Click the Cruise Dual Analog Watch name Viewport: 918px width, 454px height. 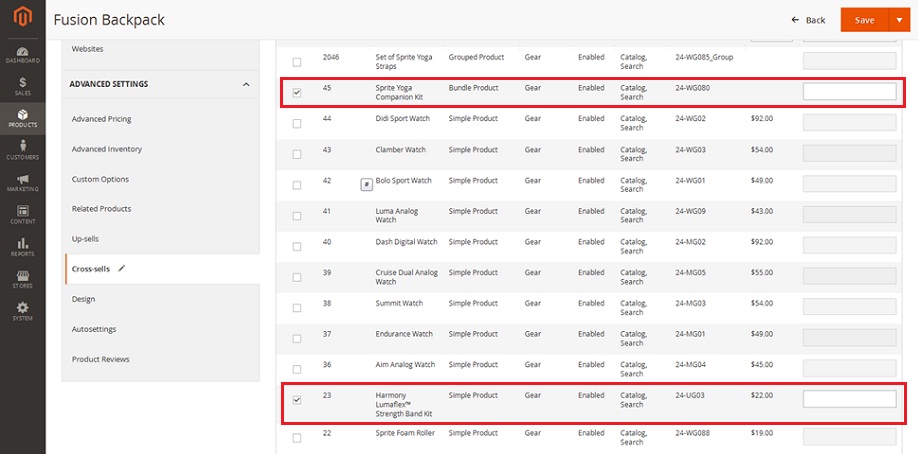point(406,277)
